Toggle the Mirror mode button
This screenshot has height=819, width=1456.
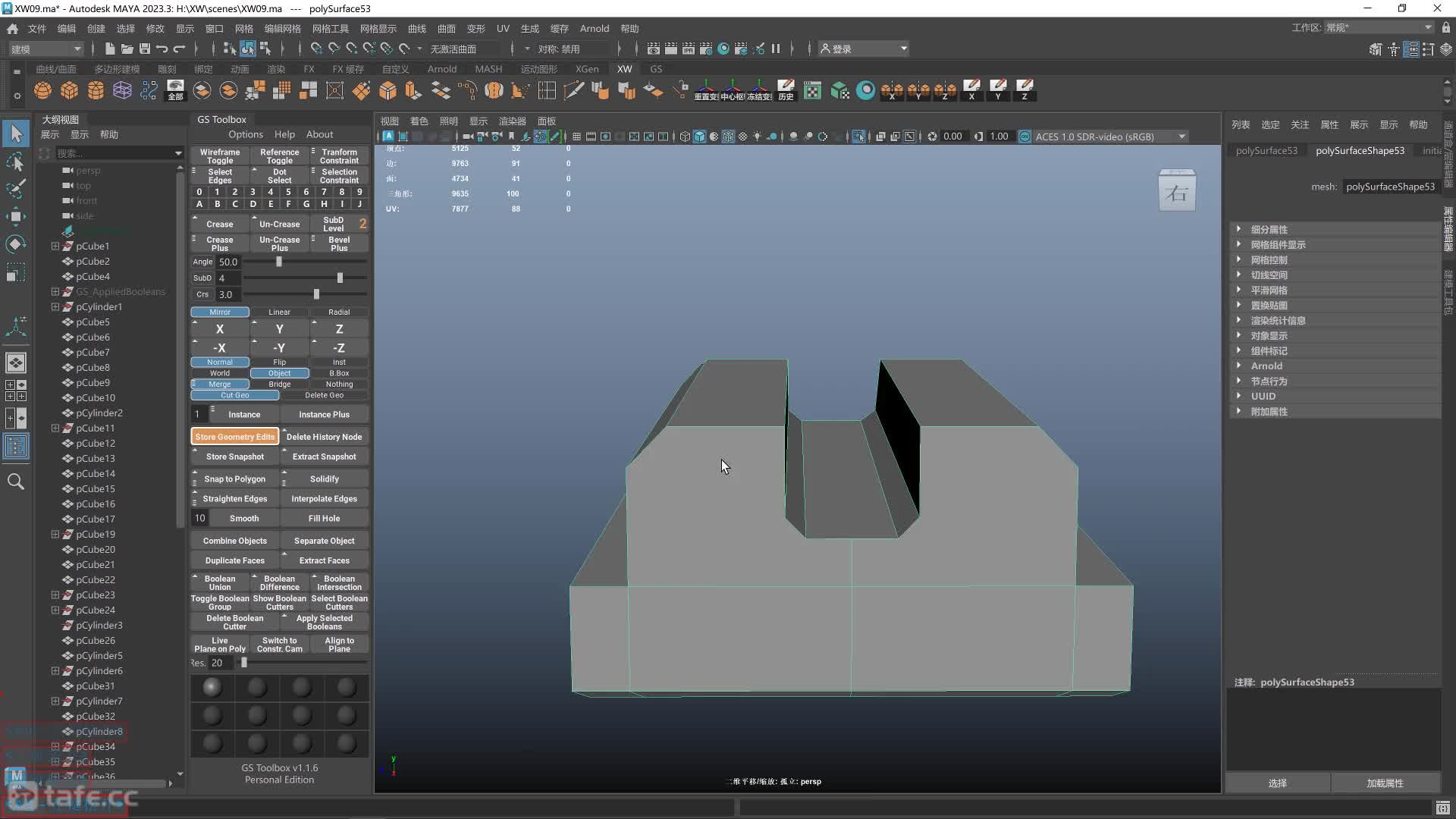coord(220,312)
